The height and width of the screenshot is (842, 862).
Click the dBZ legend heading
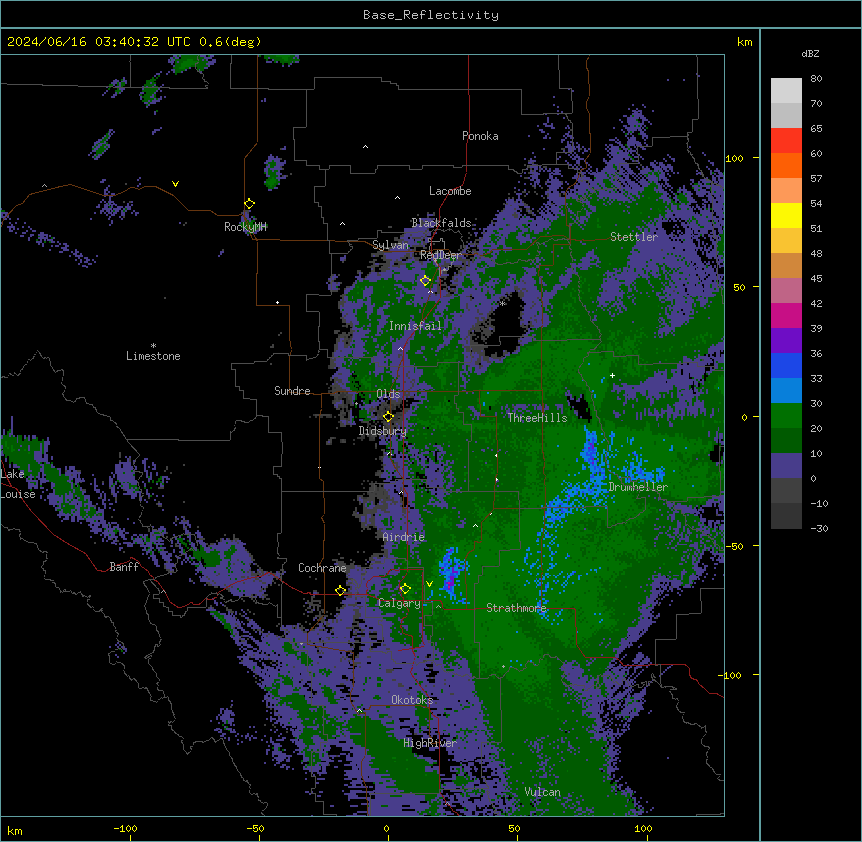810,54
